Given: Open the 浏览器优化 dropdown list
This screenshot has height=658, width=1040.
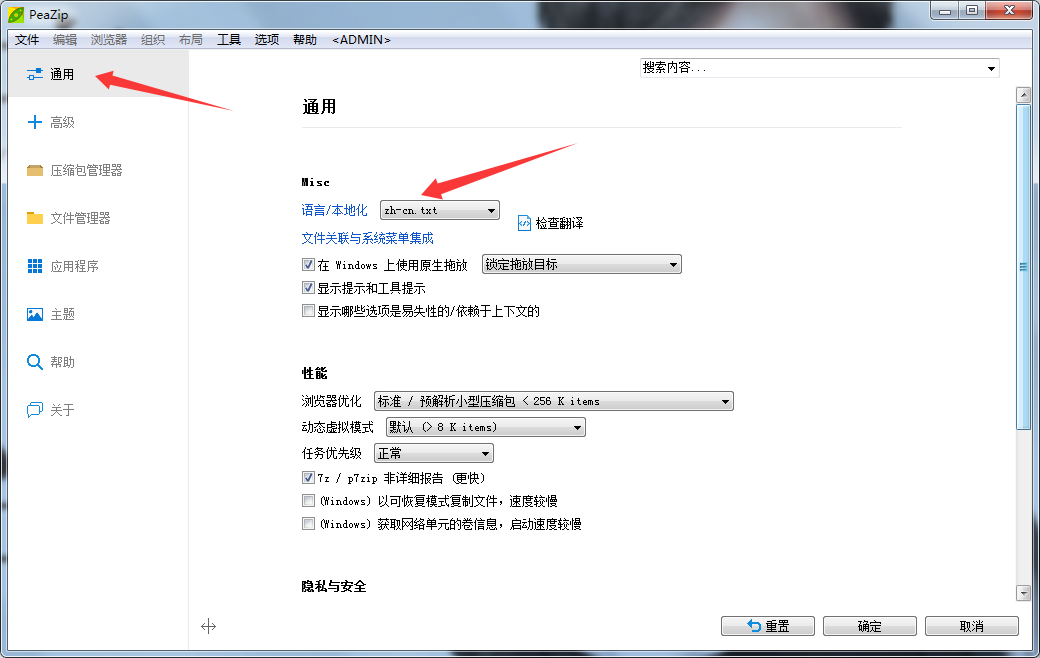Looking at the screenshot, I should (553, 401).
